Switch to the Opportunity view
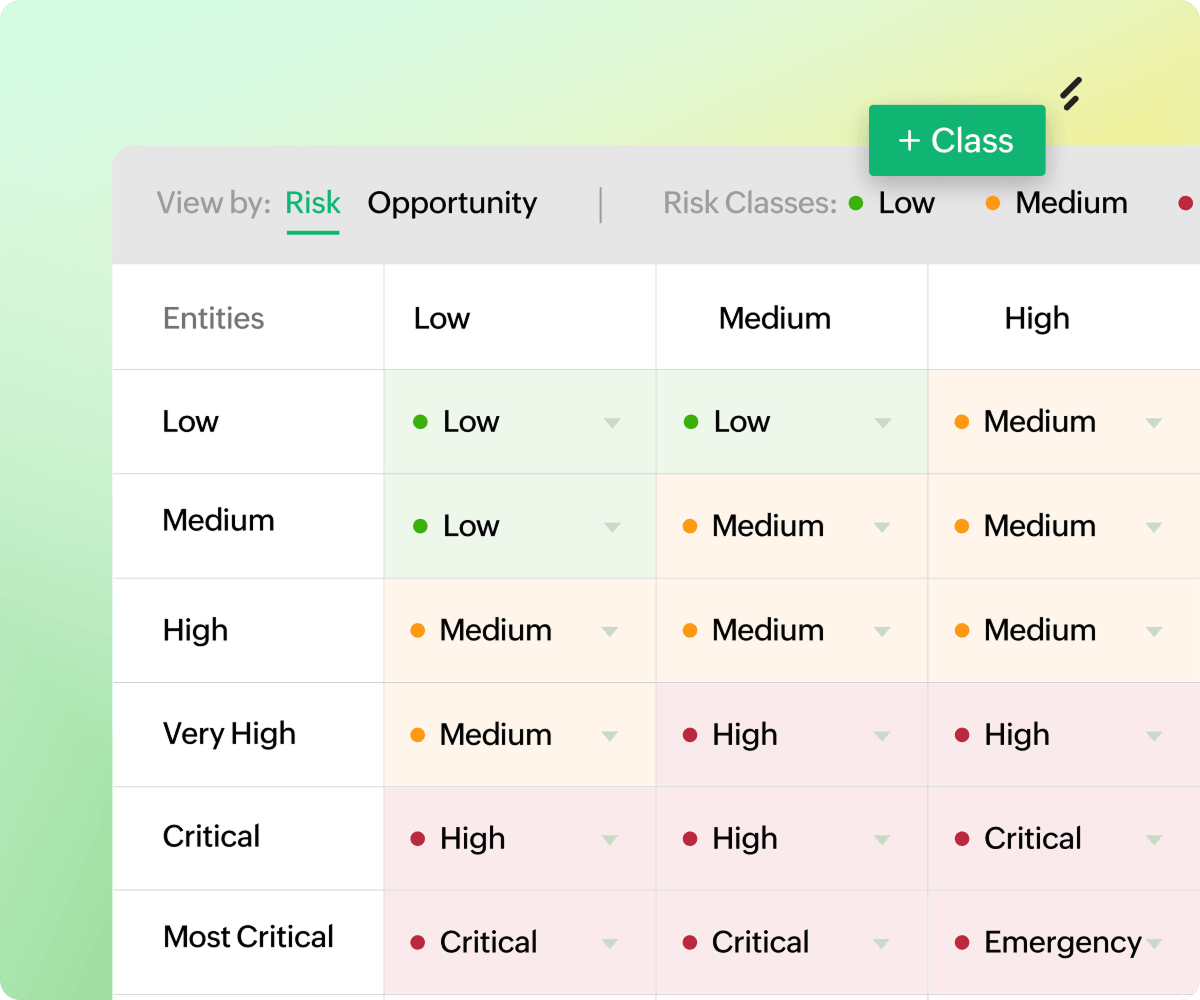This screenshot has width=1200, height=1000. click(452, 203)
